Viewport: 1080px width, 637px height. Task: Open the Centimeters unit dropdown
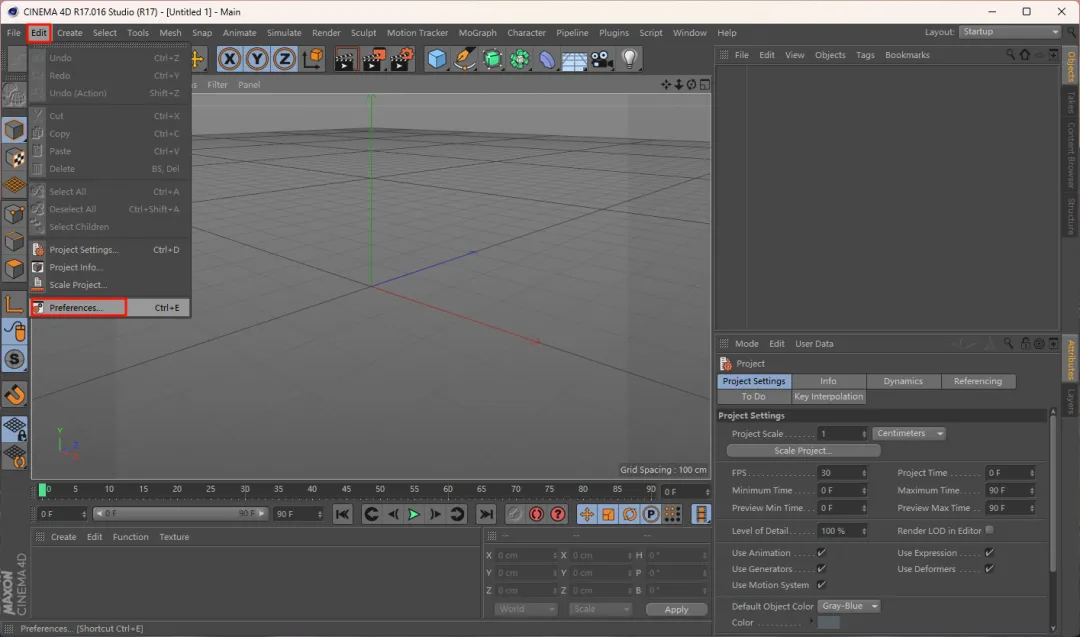coord(909,434)
